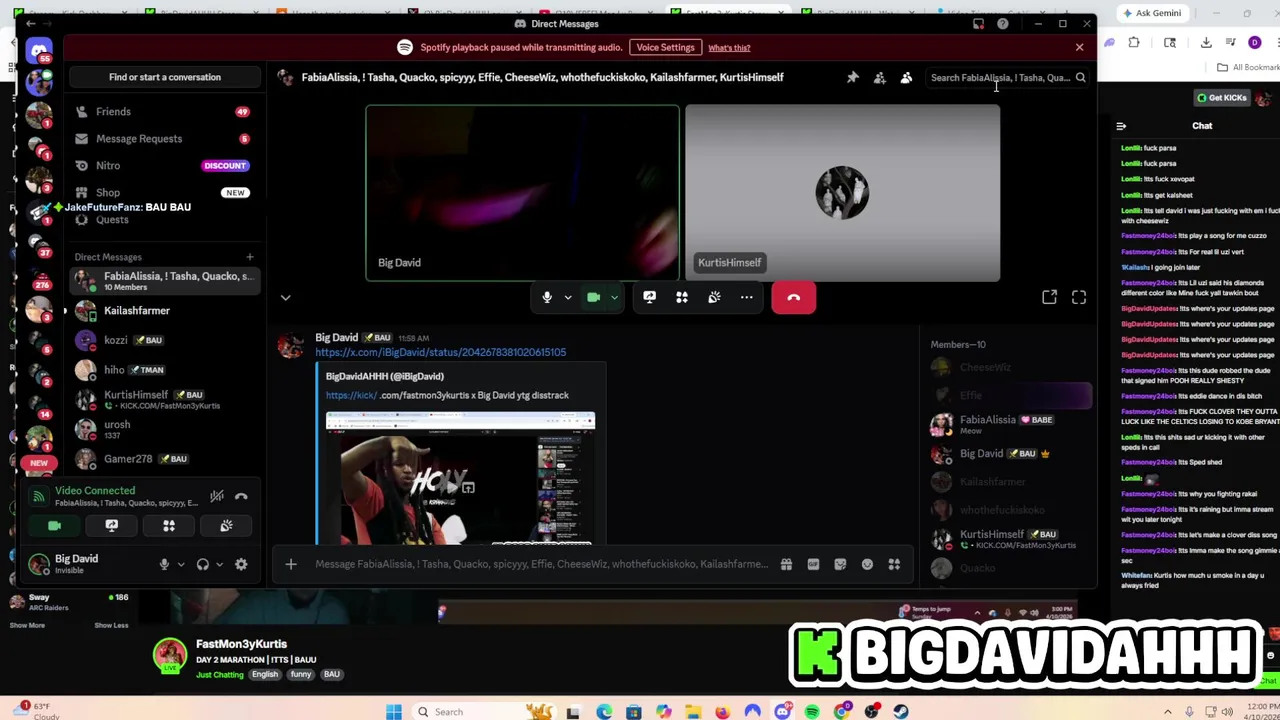Image resolution: width=1280 pixels, height=720 pixels.
Task: Share your screen from call controls
Action: 649,297
